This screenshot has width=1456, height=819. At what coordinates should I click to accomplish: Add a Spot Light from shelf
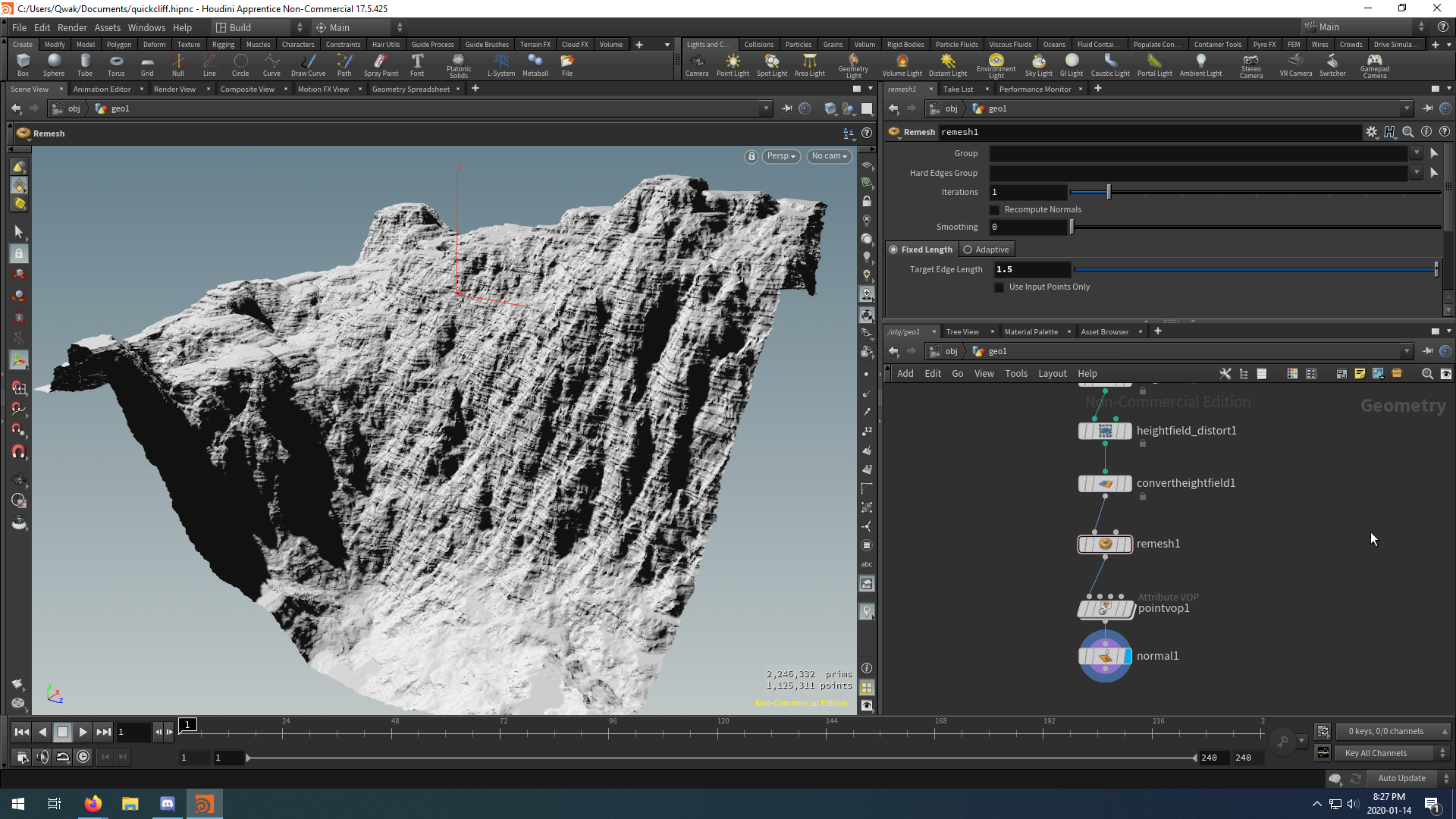coord(772,64)
